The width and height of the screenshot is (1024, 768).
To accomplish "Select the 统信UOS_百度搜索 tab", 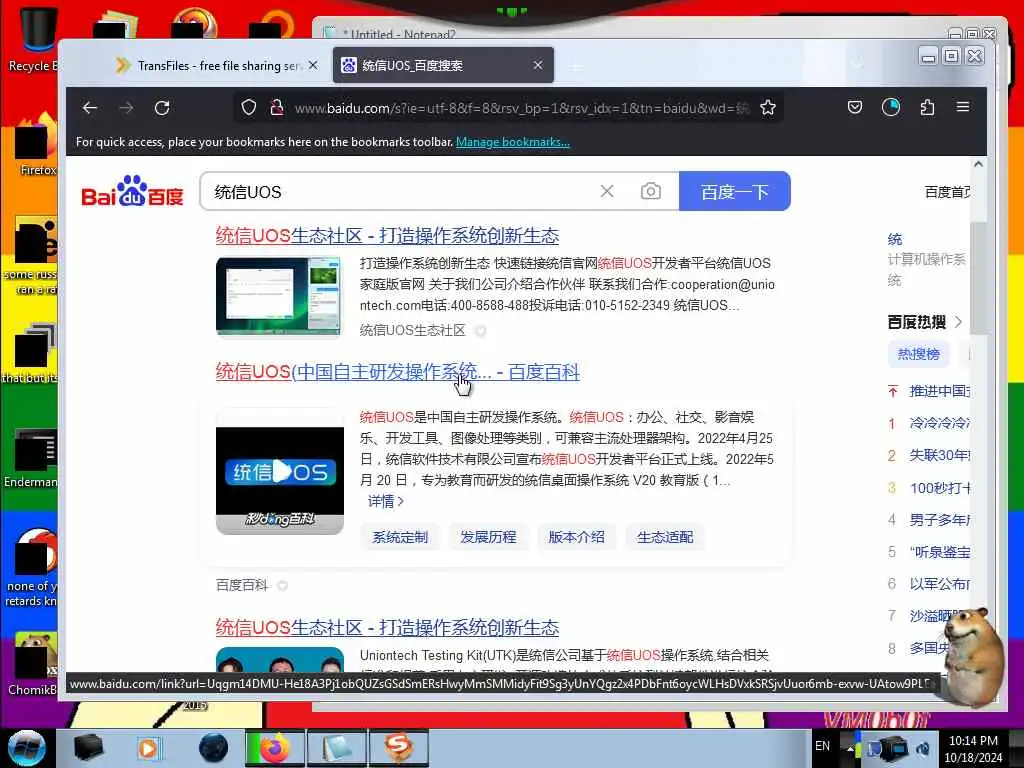I will pos(443,65).
